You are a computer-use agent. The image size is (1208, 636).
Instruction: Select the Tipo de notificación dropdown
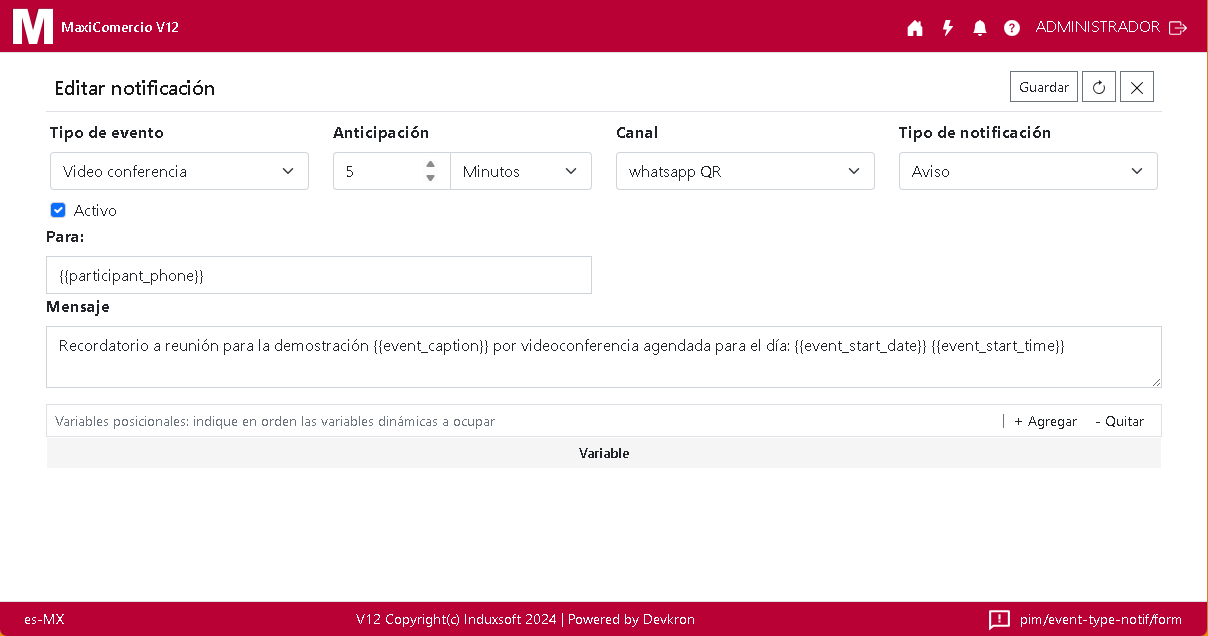[x=1027, y=171]
